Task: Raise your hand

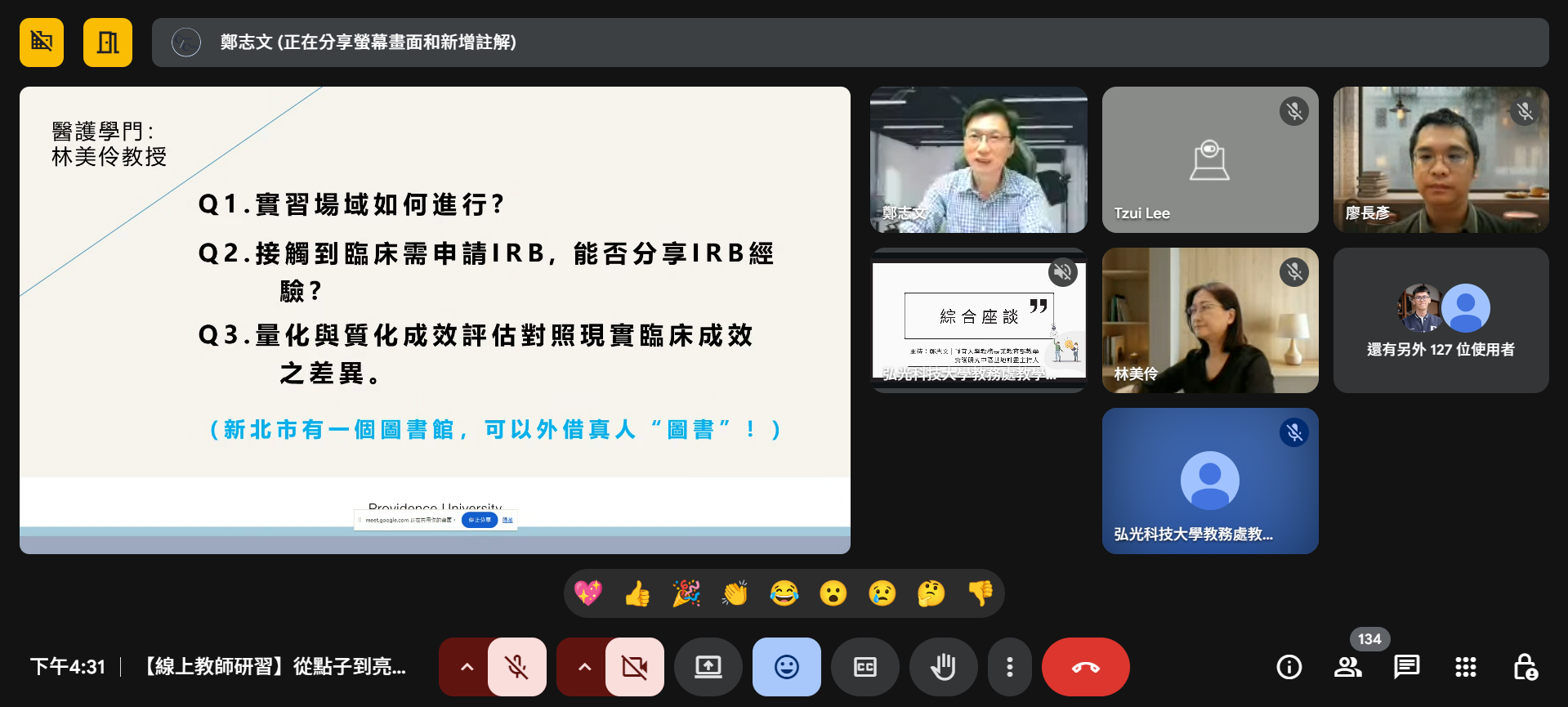Action: tap(943, 667)
